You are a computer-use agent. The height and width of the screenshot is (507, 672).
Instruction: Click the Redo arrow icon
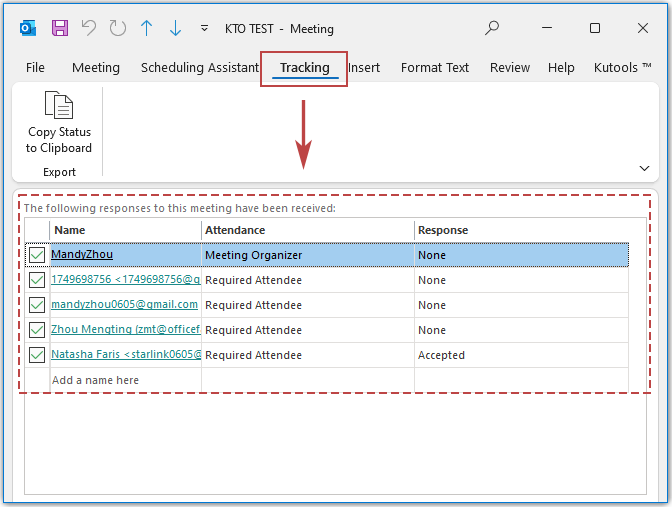[x=118, y=29]
